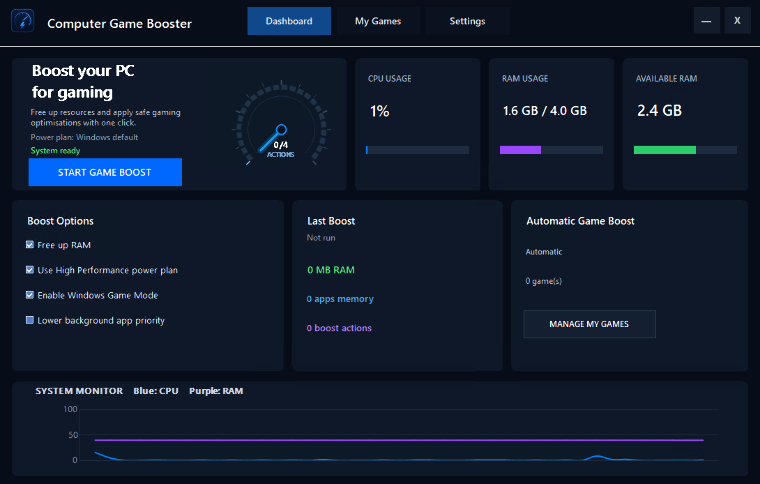Image resolution: width=760 pixels, height=484 pixels.
Task: Click the Purple: RAM legend label
Action: point(216,391)
